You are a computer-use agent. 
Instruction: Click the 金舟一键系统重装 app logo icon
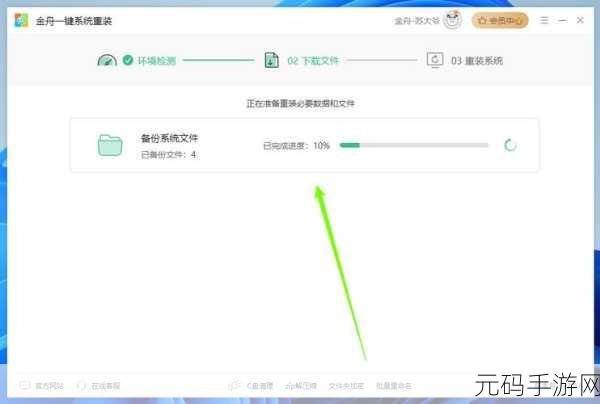[21, 20]
